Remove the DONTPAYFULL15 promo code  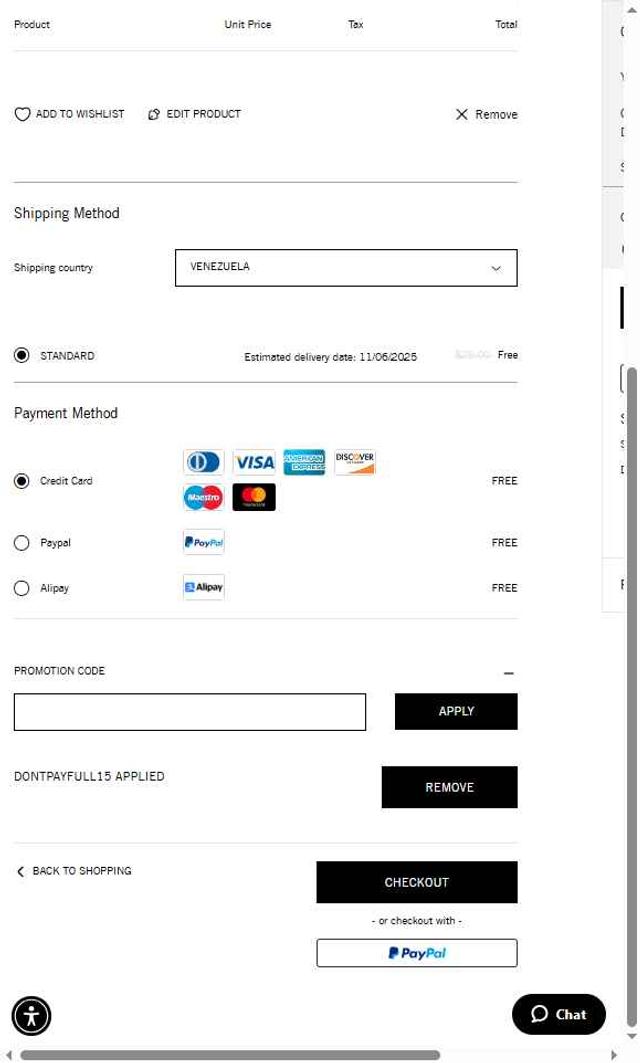click(449, 787)
